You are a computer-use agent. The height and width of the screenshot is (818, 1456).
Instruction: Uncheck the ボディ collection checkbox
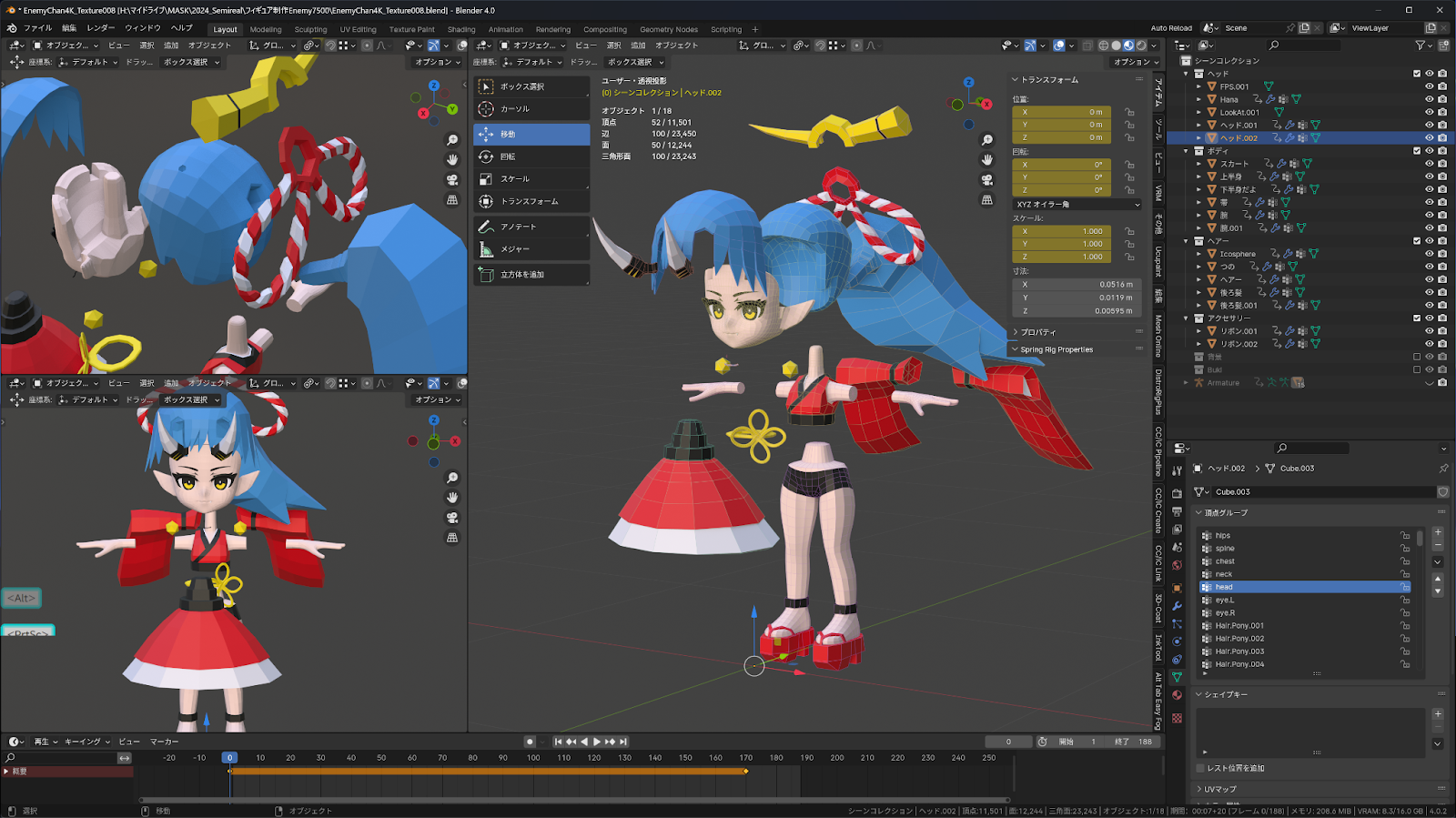coord(1417,151)
